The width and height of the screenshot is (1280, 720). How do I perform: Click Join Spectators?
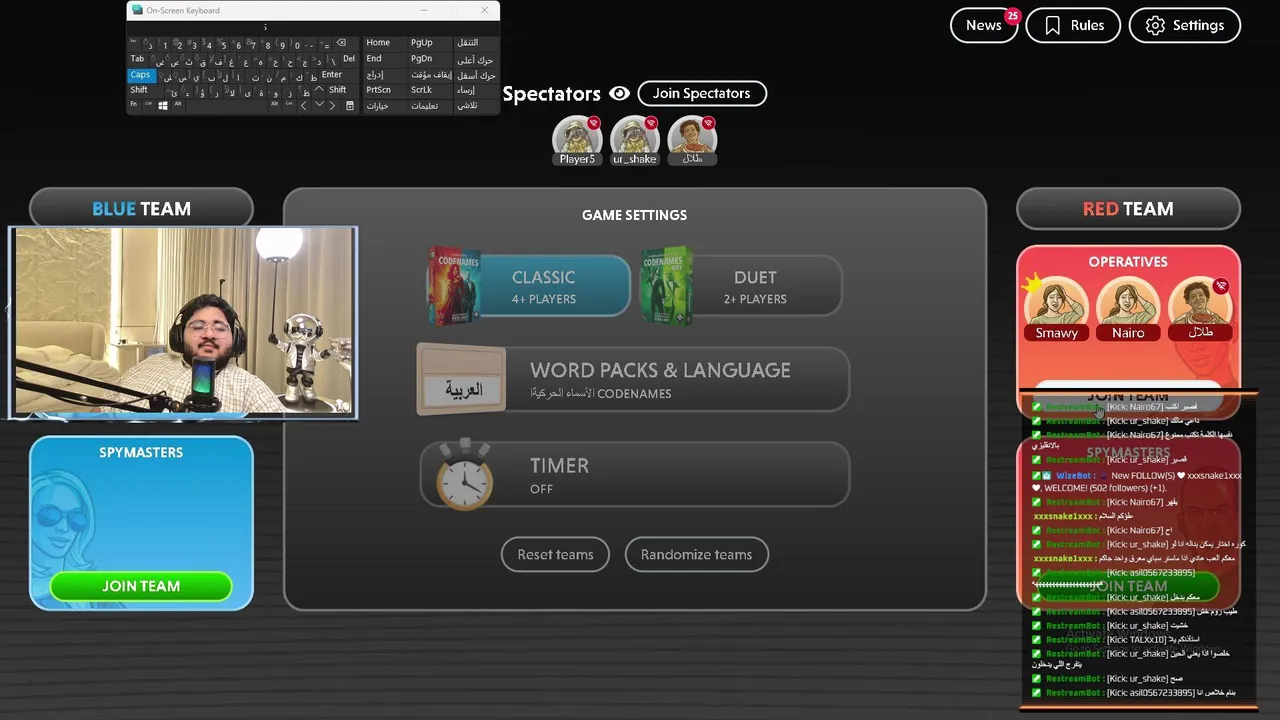click(702, 93)
